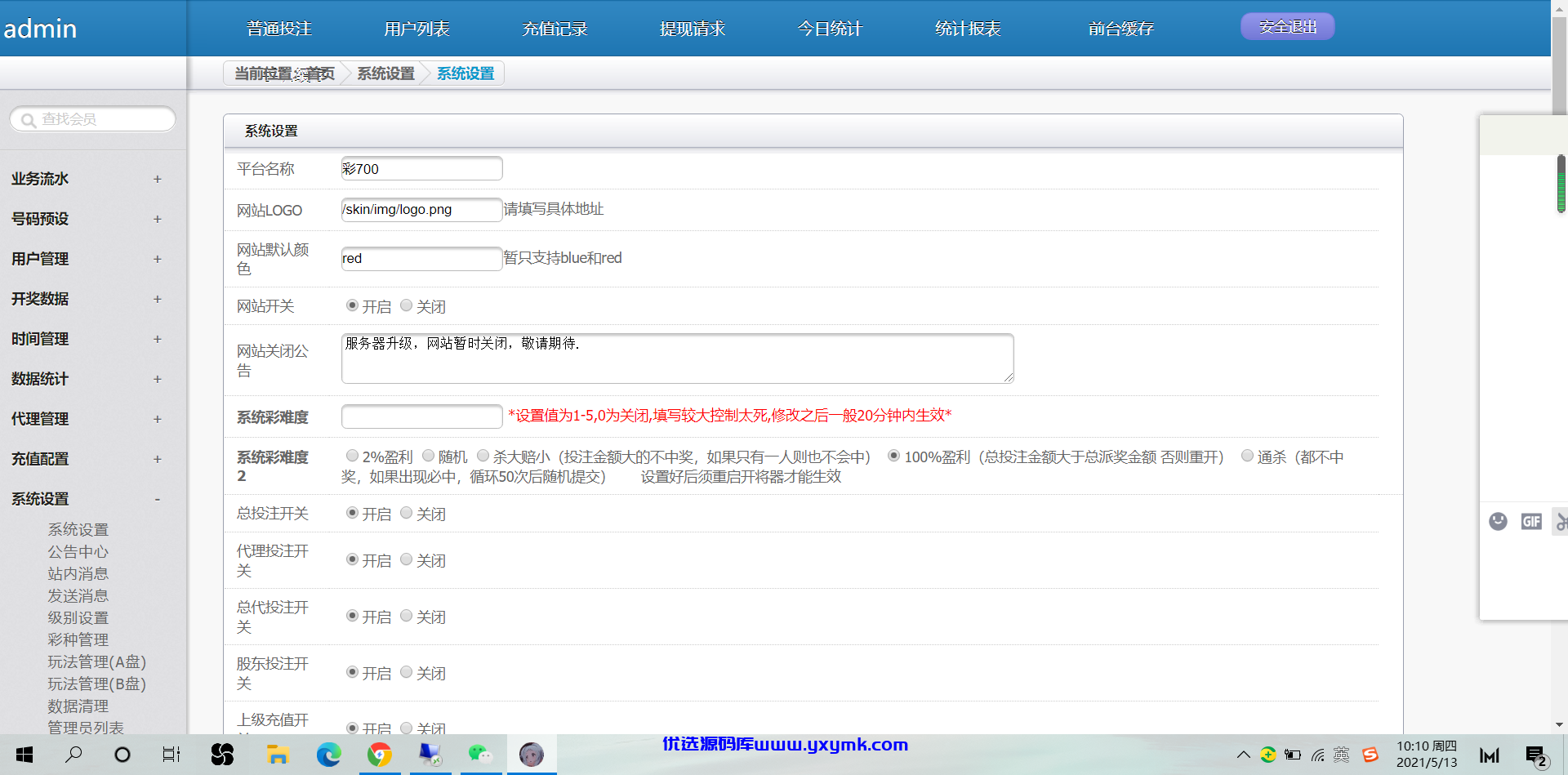Open Cortana circle icon in taskbar
The width and height of the screenshot is (1568, 775).
click(x=122, y=755)
